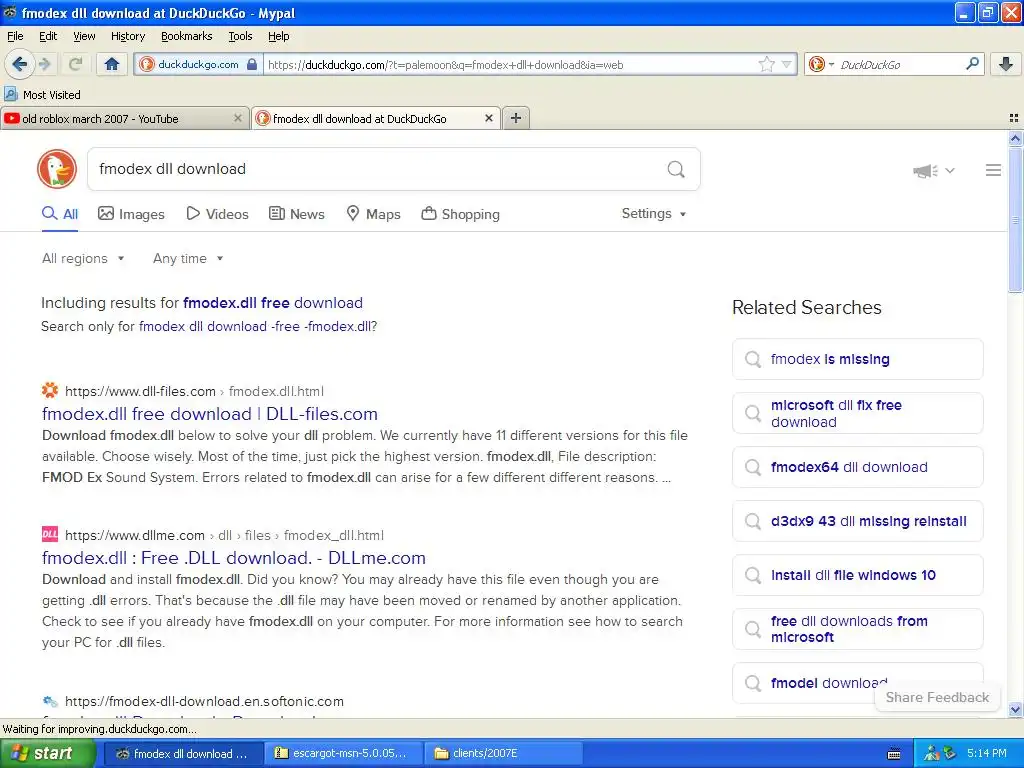Image resolution: width=1024 pixels, height=768 pixels.
Task: Open the downloads arrow button
Action: coord(1006,64)
